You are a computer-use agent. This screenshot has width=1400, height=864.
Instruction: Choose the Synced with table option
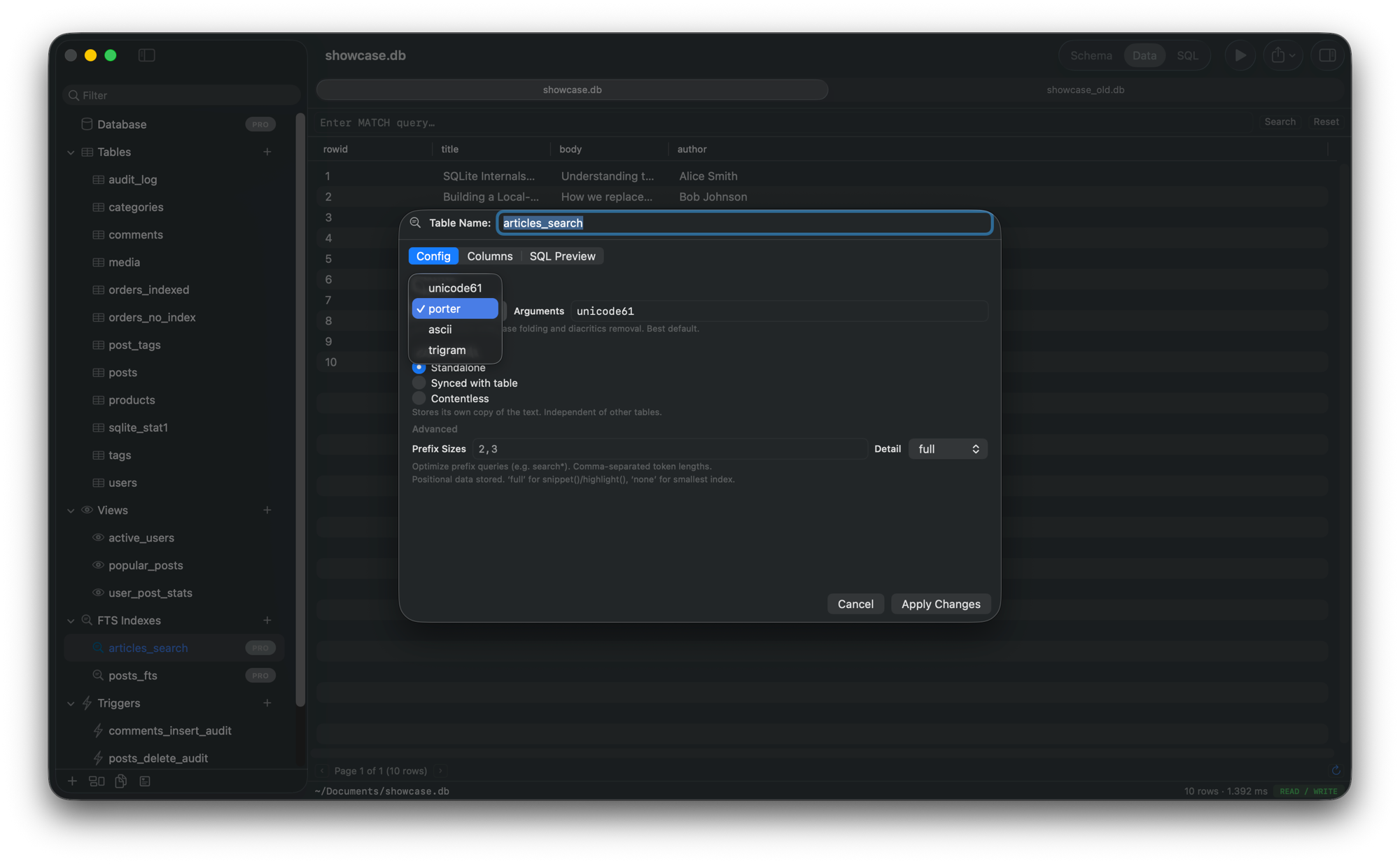pyautogui.click(x=419, y=383)
